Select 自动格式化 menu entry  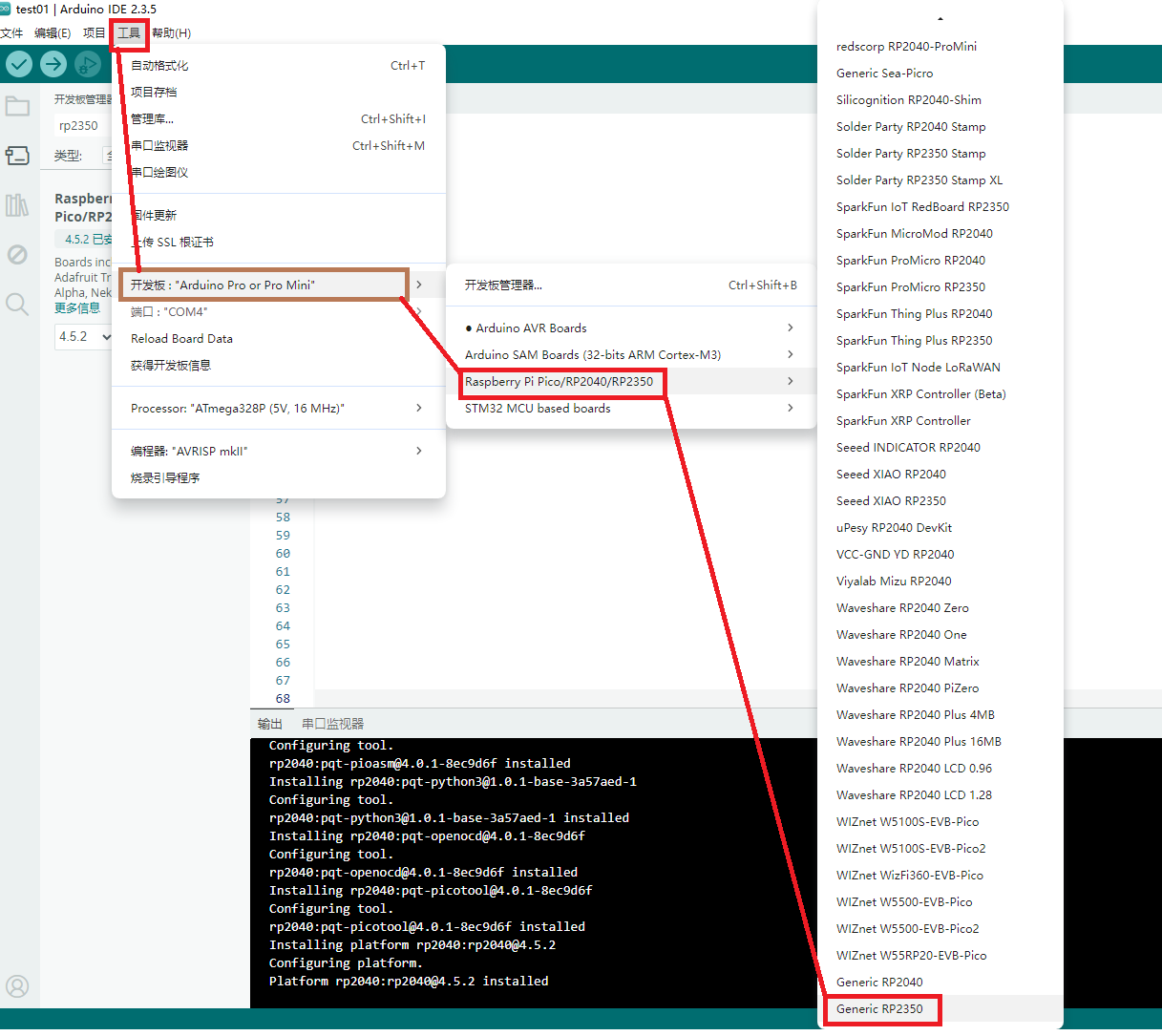click(279, 65)
